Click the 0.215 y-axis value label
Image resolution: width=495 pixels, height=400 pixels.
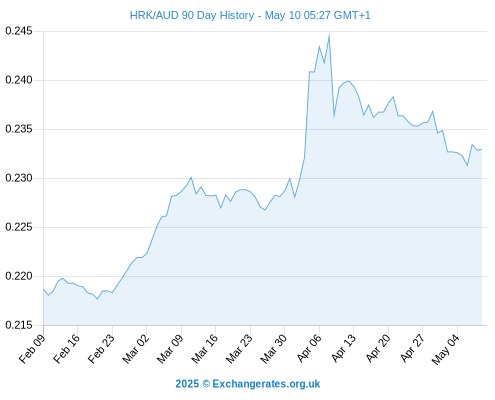coord(19,325)
